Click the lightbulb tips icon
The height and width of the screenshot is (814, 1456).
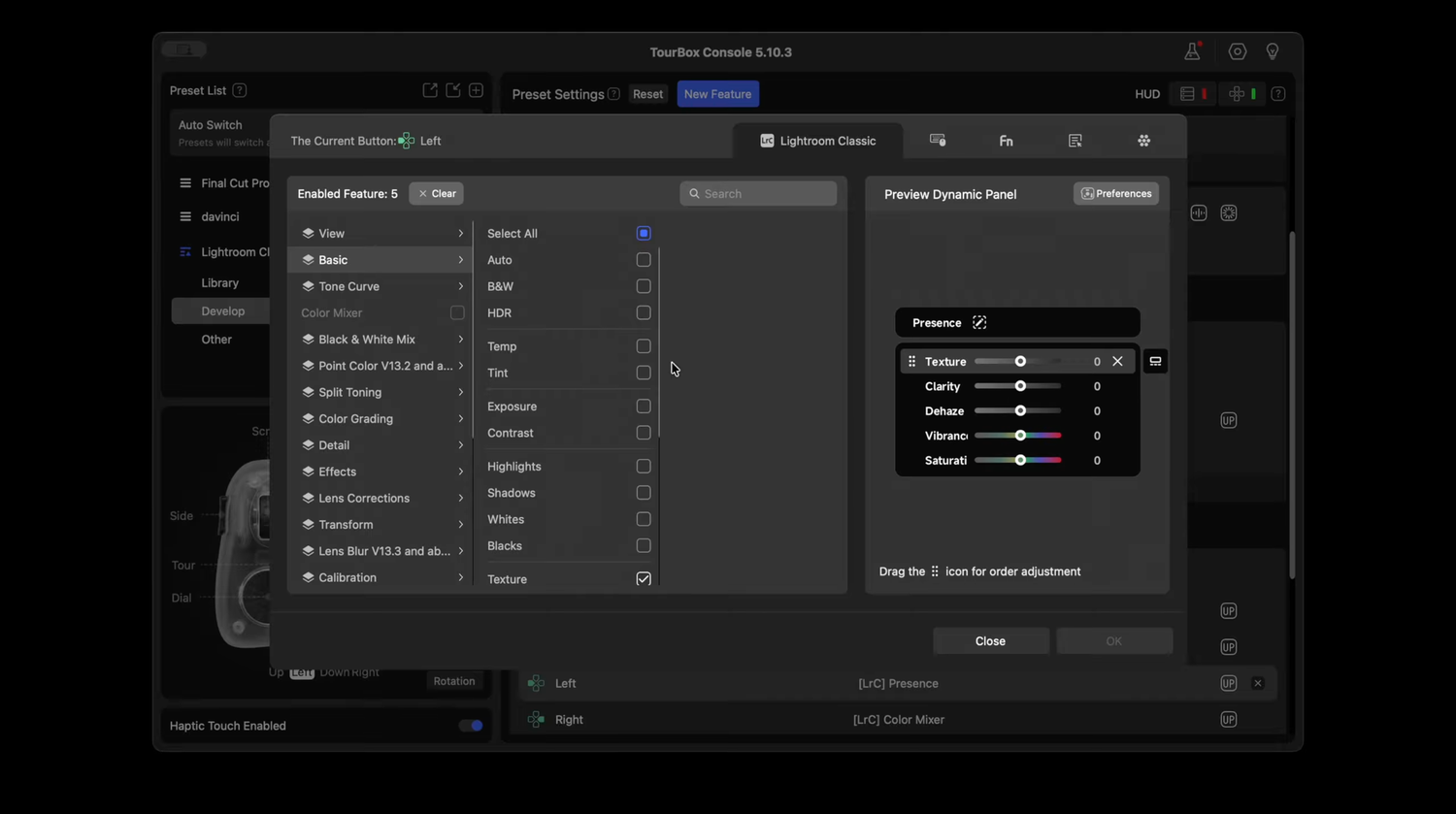1273,51
